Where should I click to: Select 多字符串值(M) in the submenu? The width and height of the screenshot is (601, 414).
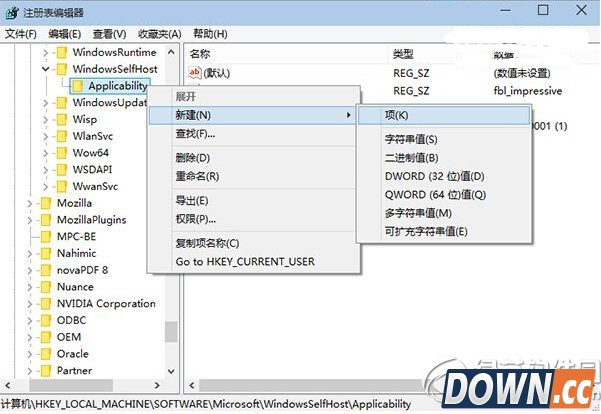(444, 213)
